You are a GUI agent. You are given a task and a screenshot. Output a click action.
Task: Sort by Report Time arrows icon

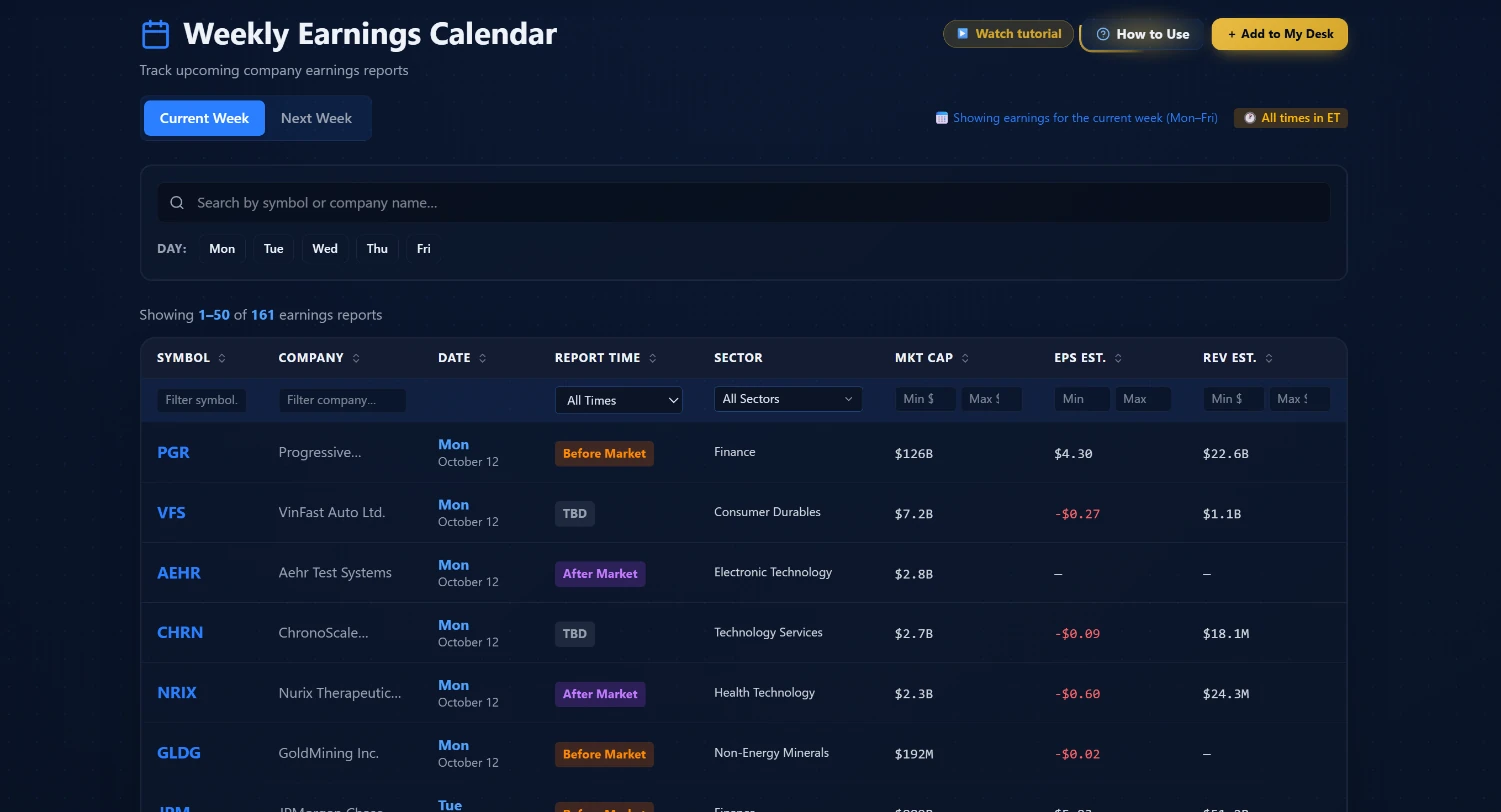tap(653, 358)
